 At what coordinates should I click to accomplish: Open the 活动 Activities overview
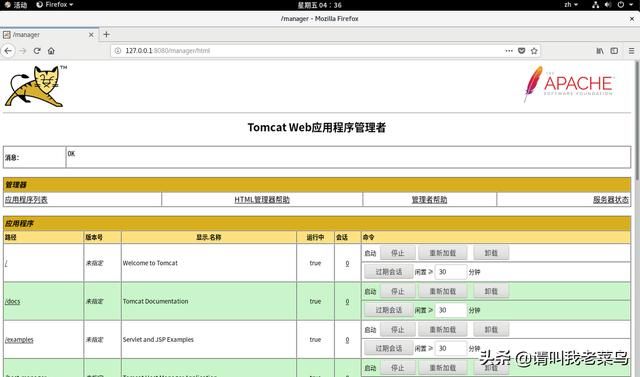click(16, 5)
